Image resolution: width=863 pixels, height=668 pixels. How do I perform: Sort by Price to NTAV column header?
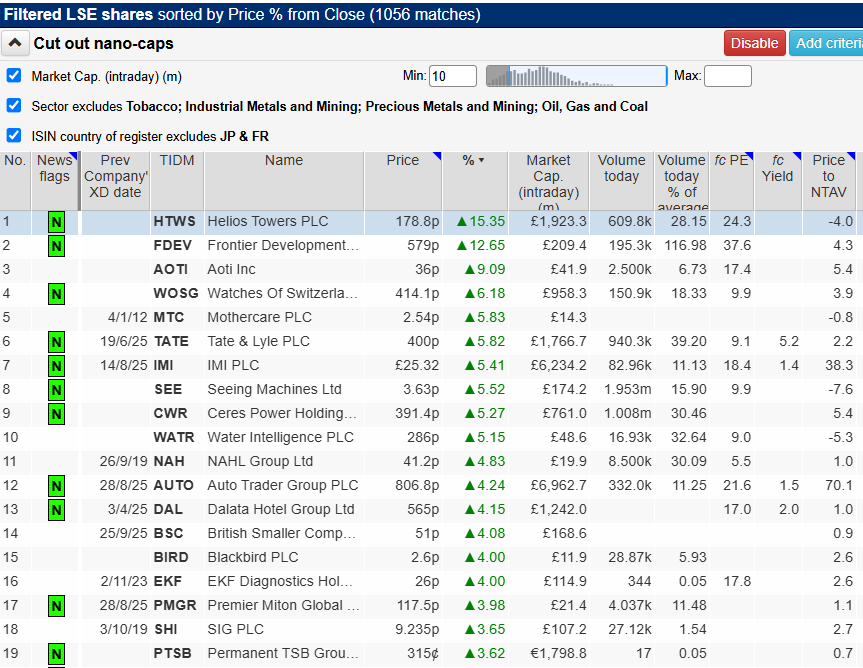point(828,180)
